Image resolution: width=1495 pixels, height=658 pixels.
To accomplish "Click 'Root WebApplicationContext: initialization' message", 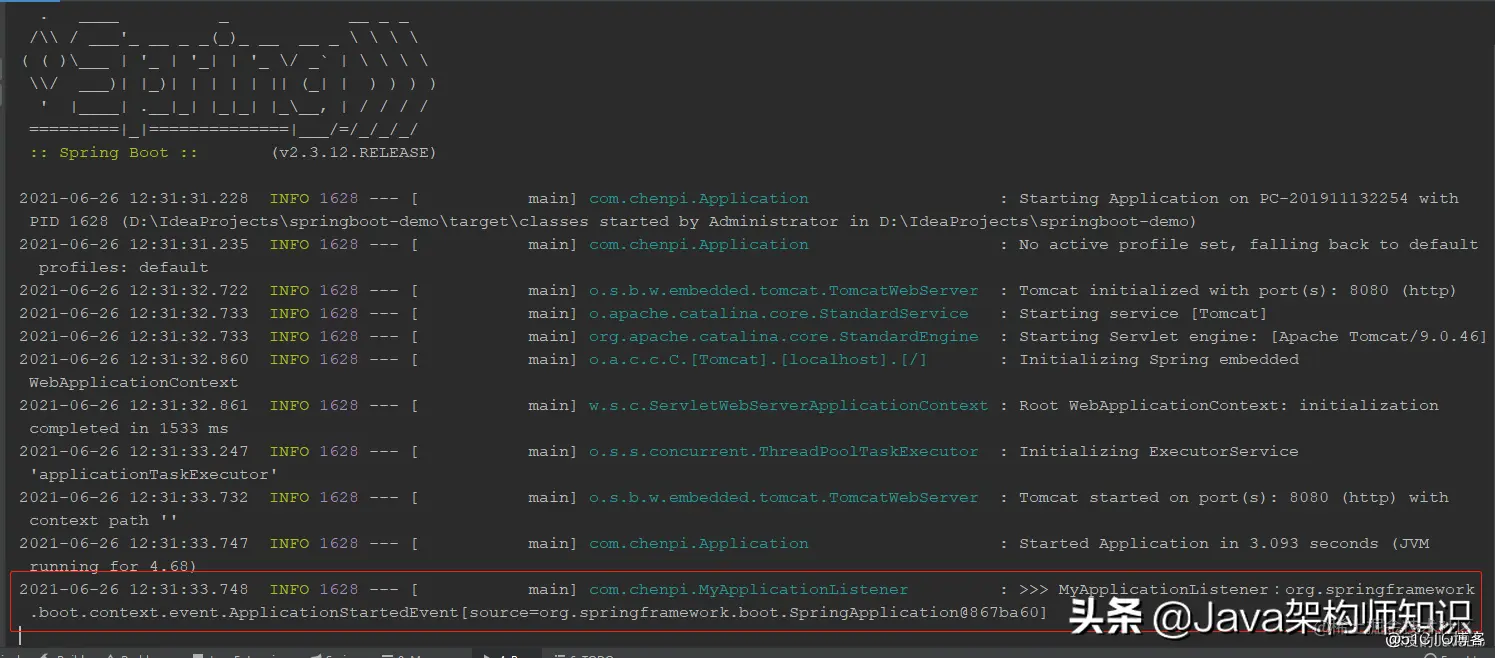I will click(1229, 406).
